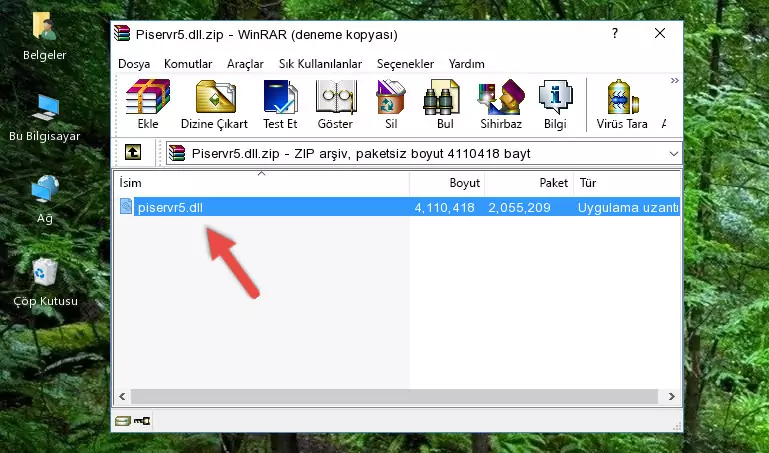Image resolution: width=769 pixels, height=453 pixels.
Task: Sort by Paket column header
Action: click(529, 183)
